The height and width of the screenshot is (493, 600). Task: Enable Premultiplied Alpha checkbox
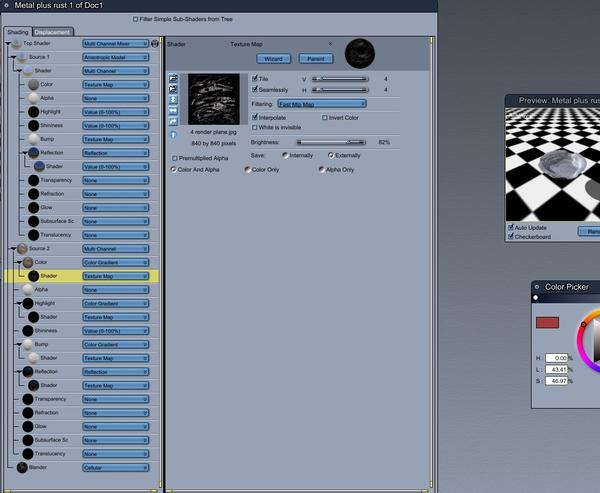click(174, 158)
